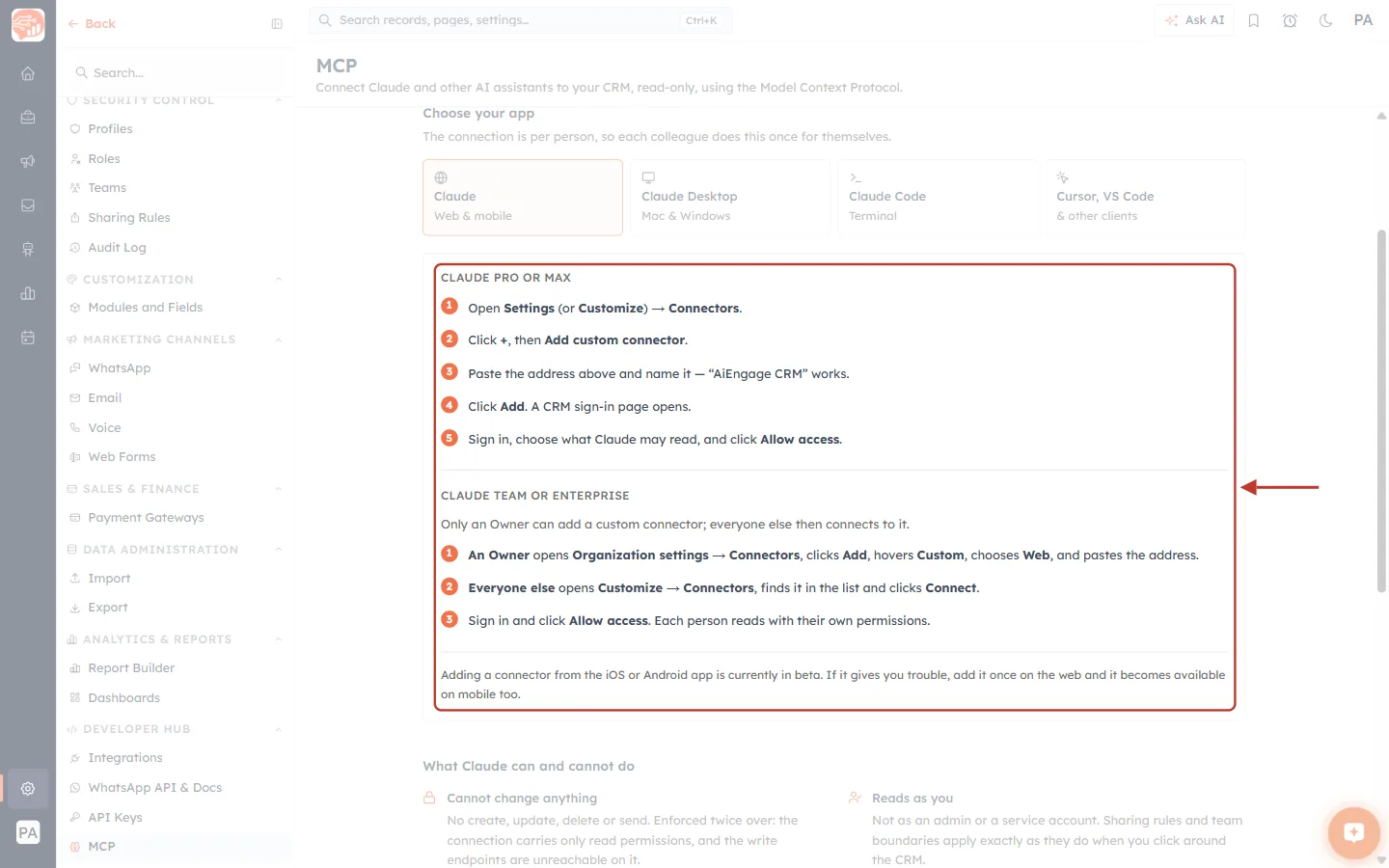Open Report Builder
Screen dimensions: 1389x868
pyautogui.click(x=177, y=668)
